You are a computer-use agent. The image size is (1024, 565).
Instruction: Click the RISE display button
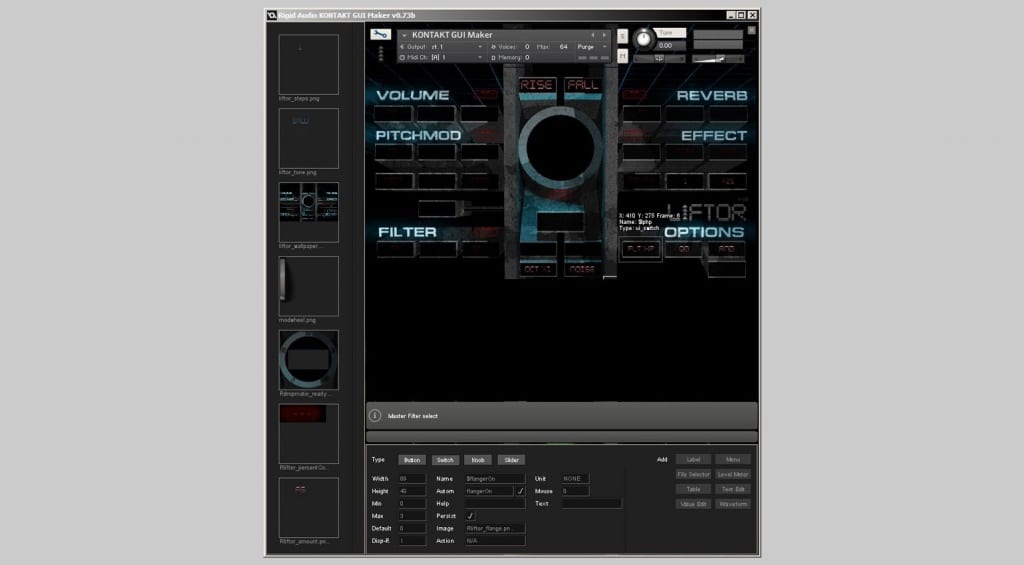tap(537, 85)
